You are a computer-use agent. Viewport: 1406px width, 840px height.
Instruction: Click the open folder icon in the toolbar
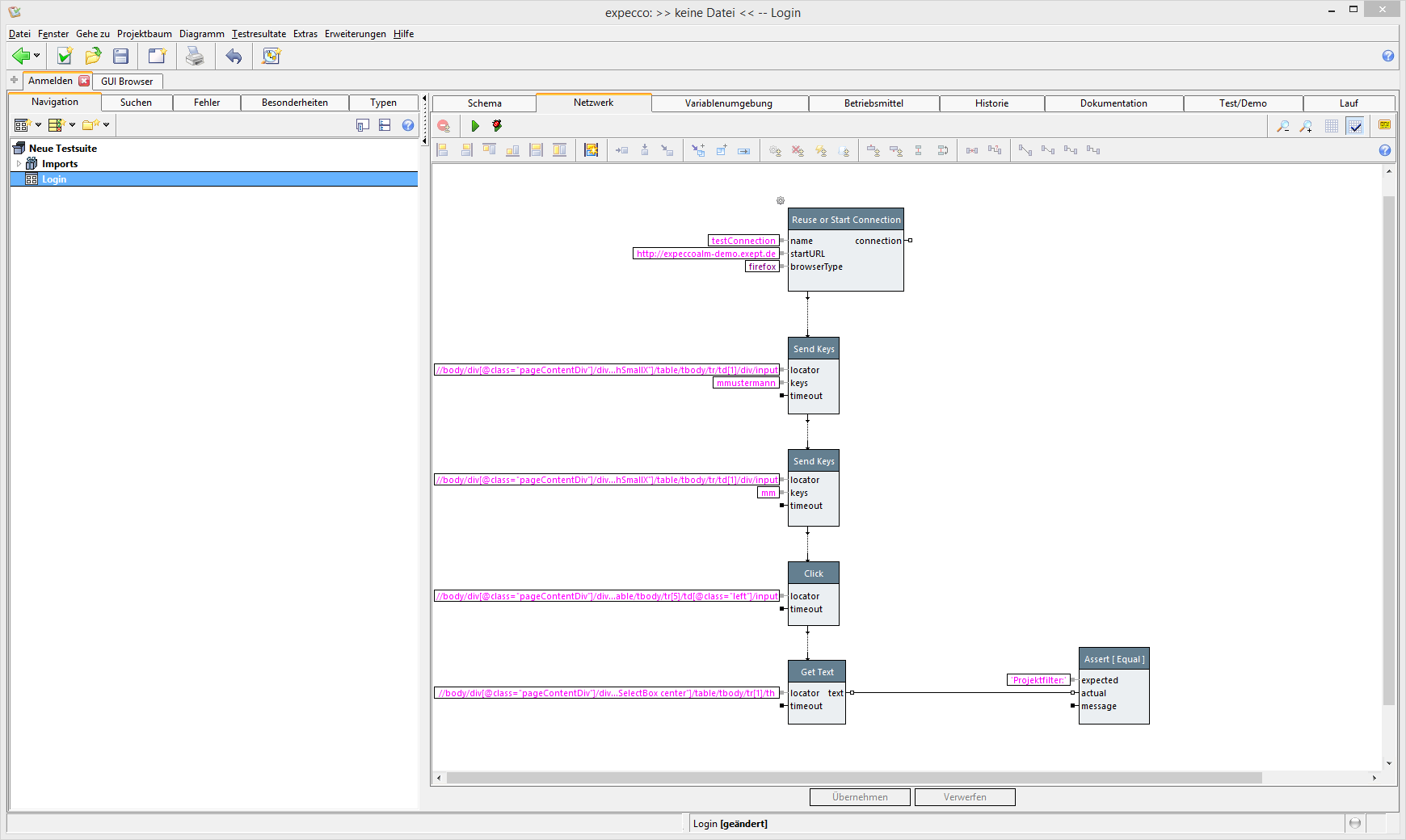pos(93,56)
